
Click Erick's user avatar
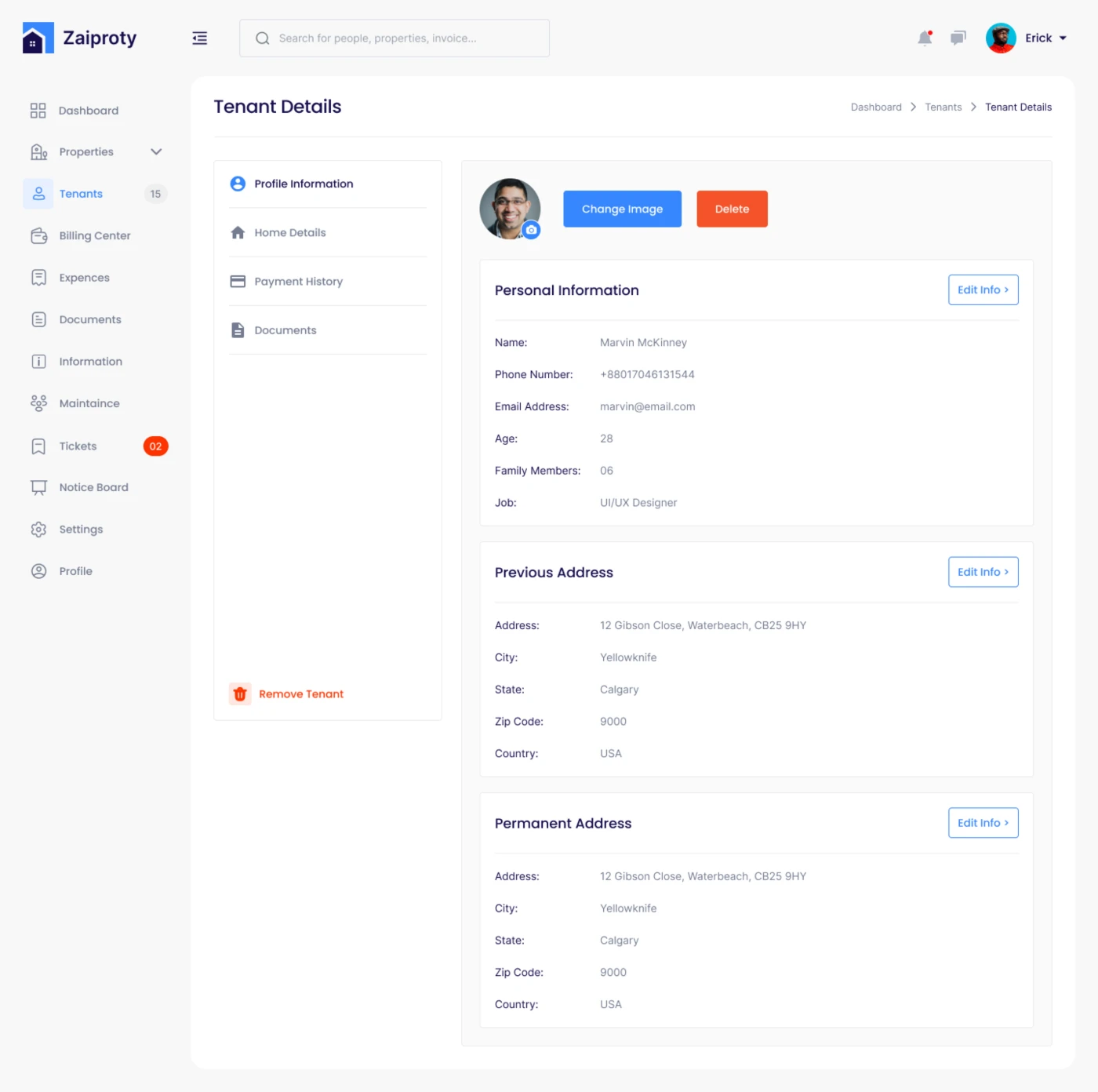(1001, 38)
